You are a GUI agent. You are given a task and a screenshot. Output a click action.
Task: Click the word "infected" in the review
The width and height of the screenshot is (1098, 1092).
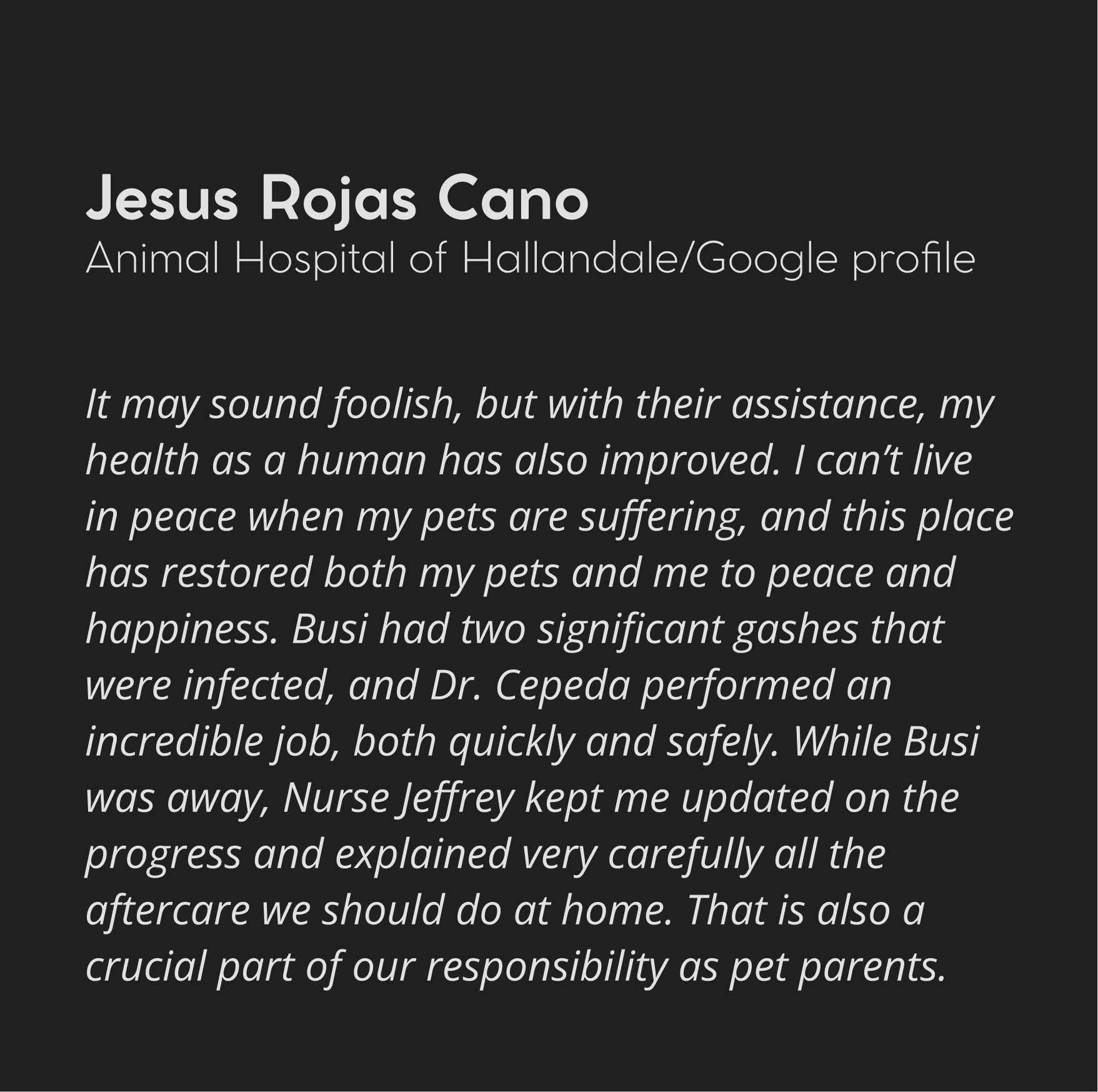pyautogui.click(x=257, y=685)
